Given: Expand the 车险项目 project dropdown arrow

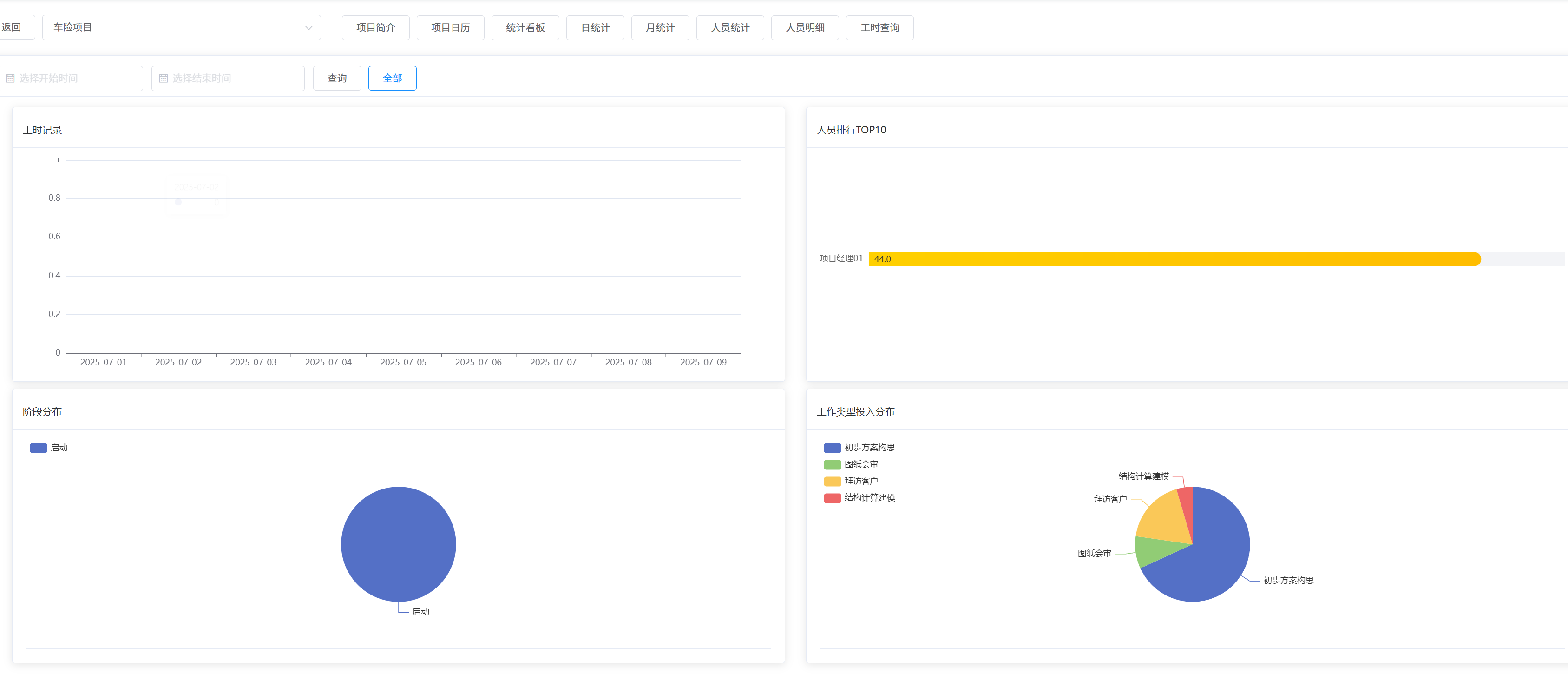Looking at the screenshot, I should 308,28.
